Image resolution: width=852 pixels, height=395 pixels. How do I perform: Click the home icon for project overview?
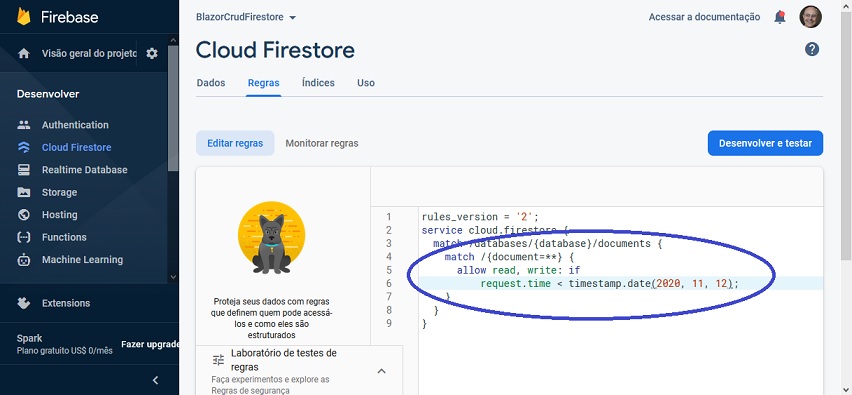tap(24, 53)
